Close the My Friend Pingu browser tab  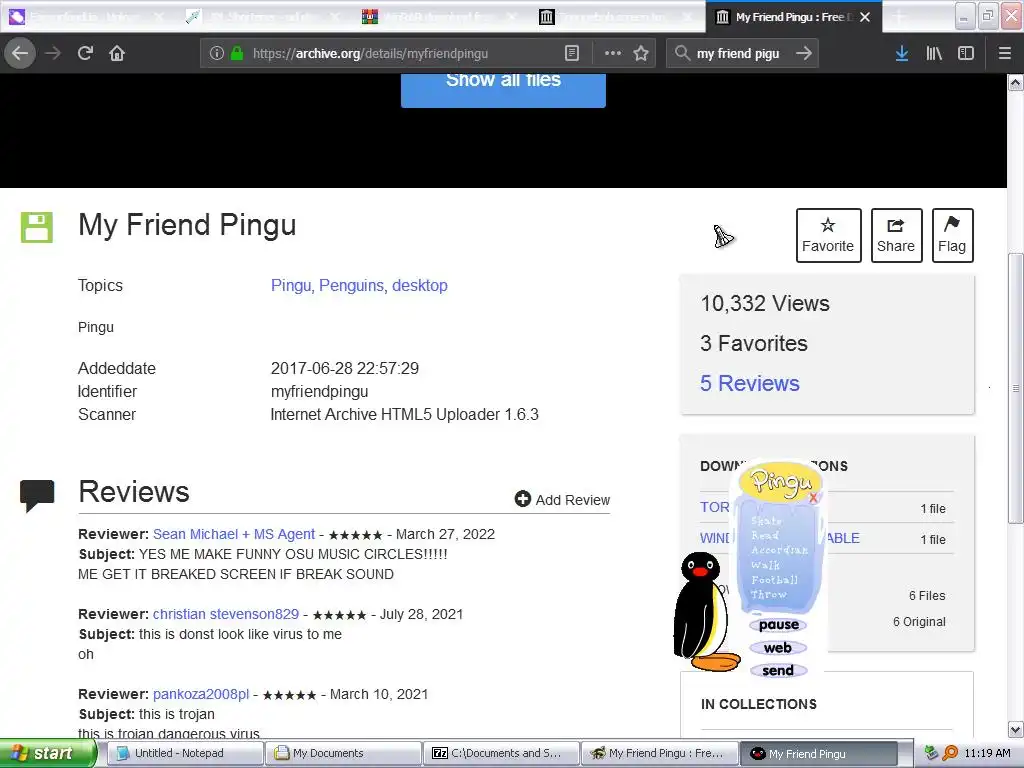(865, 17)
